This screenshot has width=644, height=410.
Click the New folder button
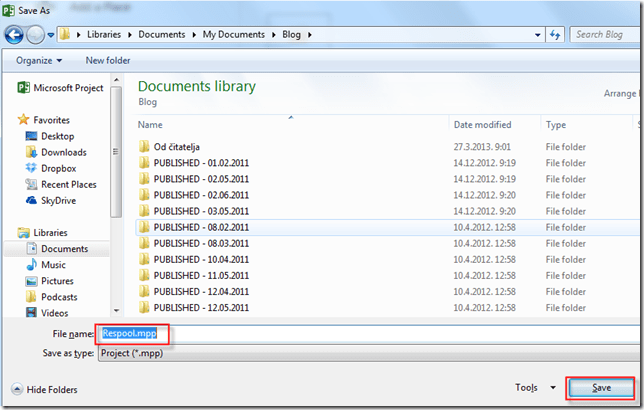point(108,60)
